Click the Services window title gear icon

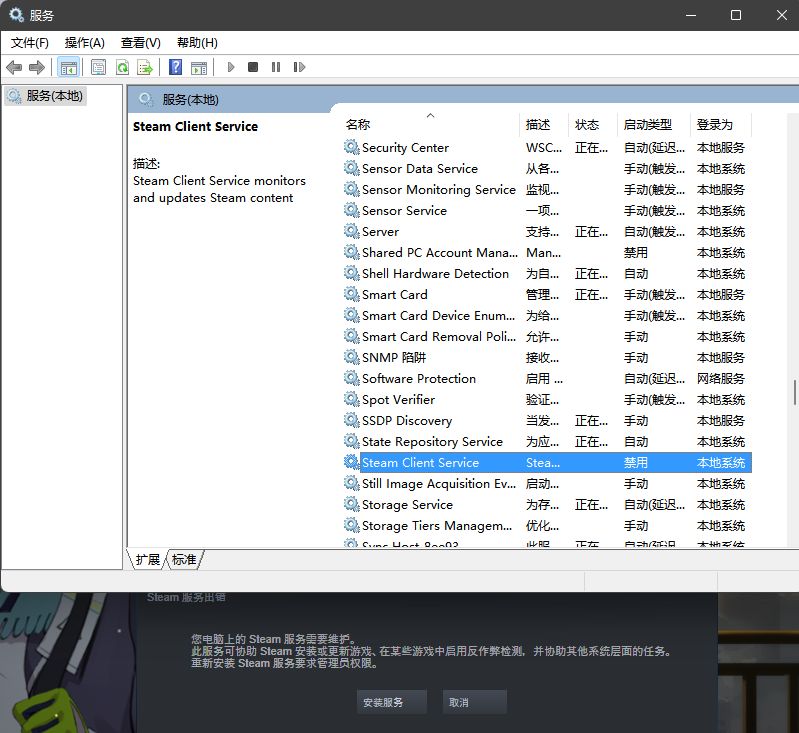[16, 15]
